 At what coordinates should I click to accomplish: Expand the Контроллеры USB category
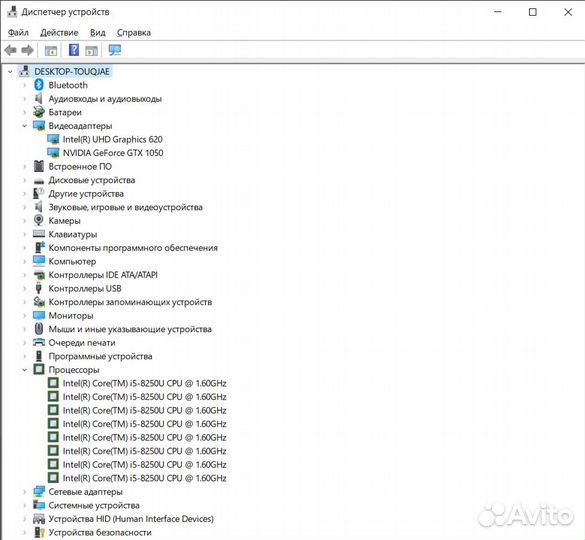[x=25, y=288]
